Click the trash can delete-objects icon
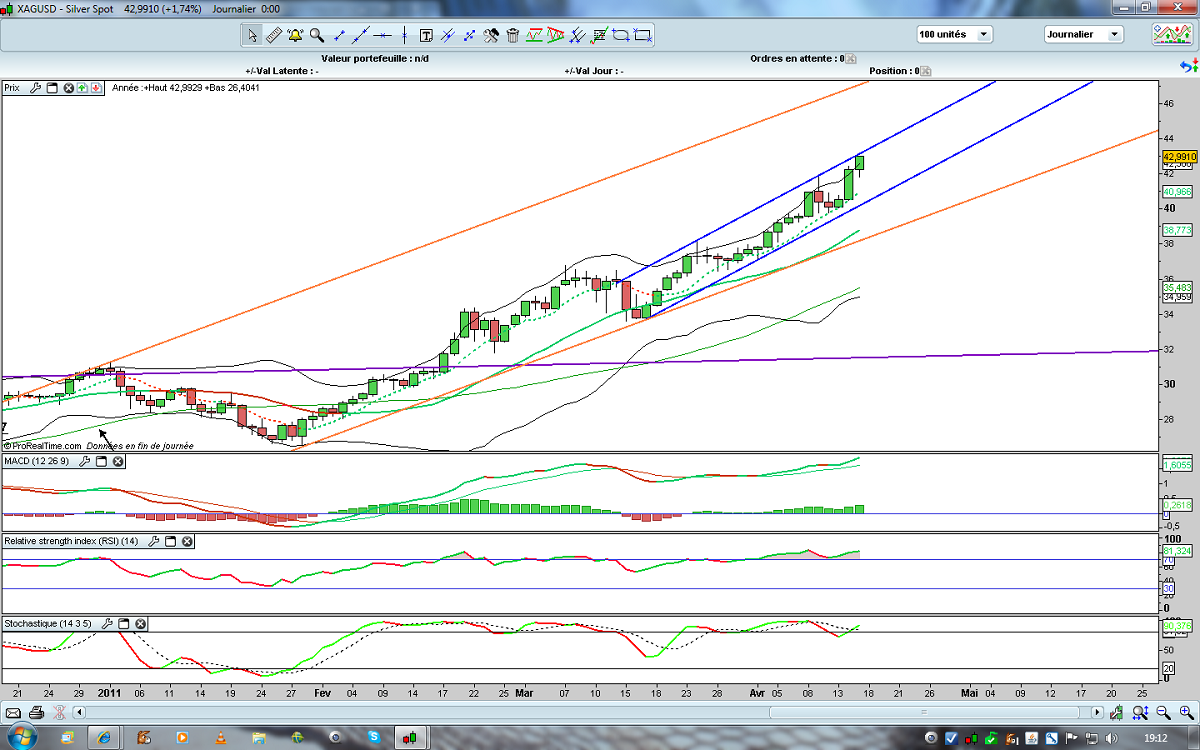The width and height of the screenshot is (1200, 750). [x=513, y=35]
